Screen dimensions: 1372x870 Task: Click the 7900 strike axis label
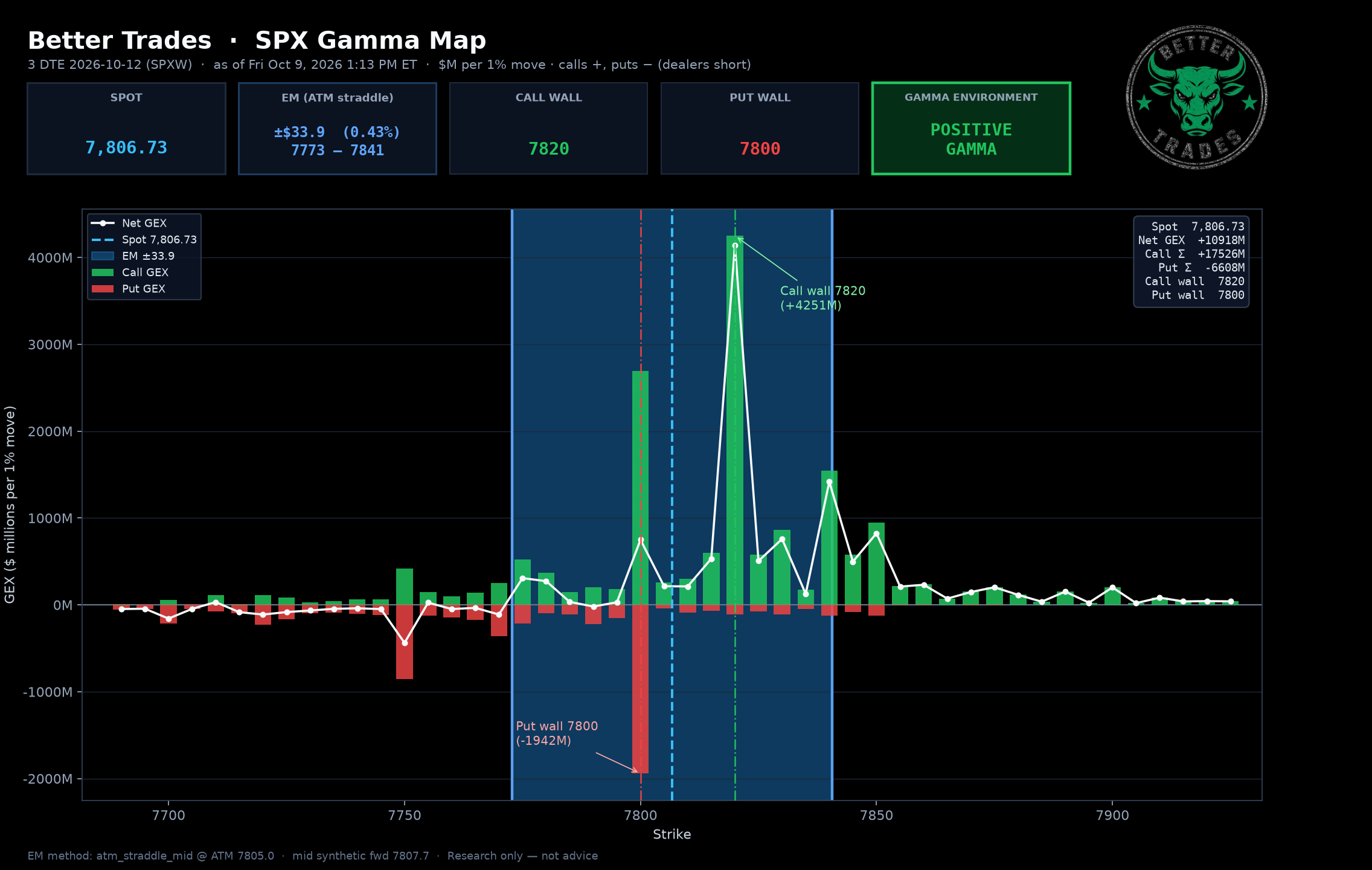1112,815
